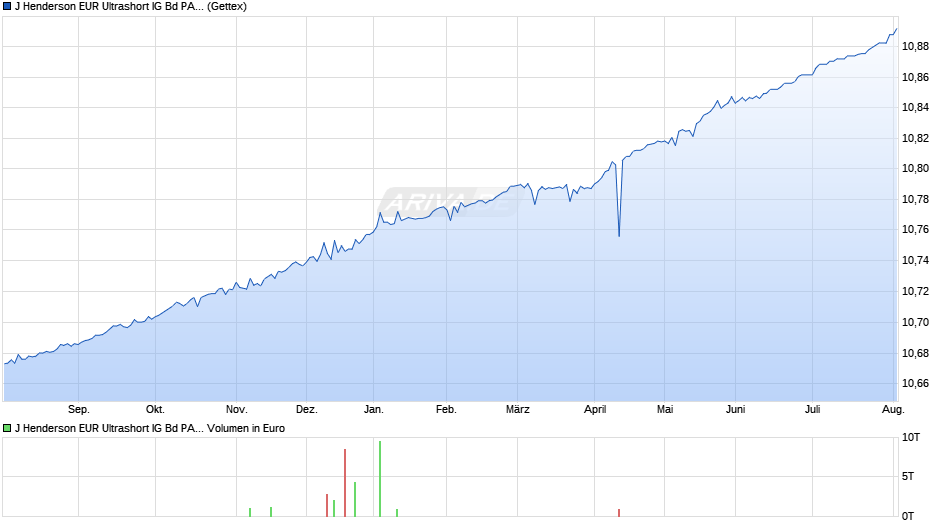Click the volume title 'Volumen in Euro'
The width and height of the screenshot is (940, 526).
click(x=246, y=428)
